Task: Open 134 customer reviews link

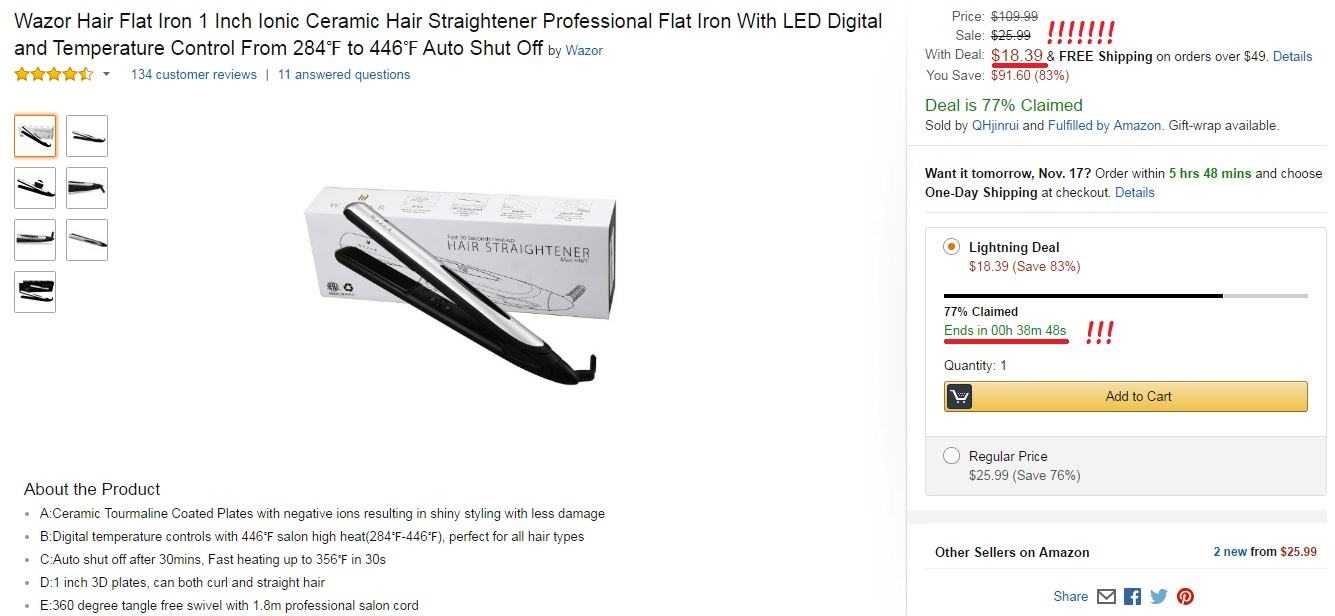Action: pyautogui.click(x=194, y=75)
